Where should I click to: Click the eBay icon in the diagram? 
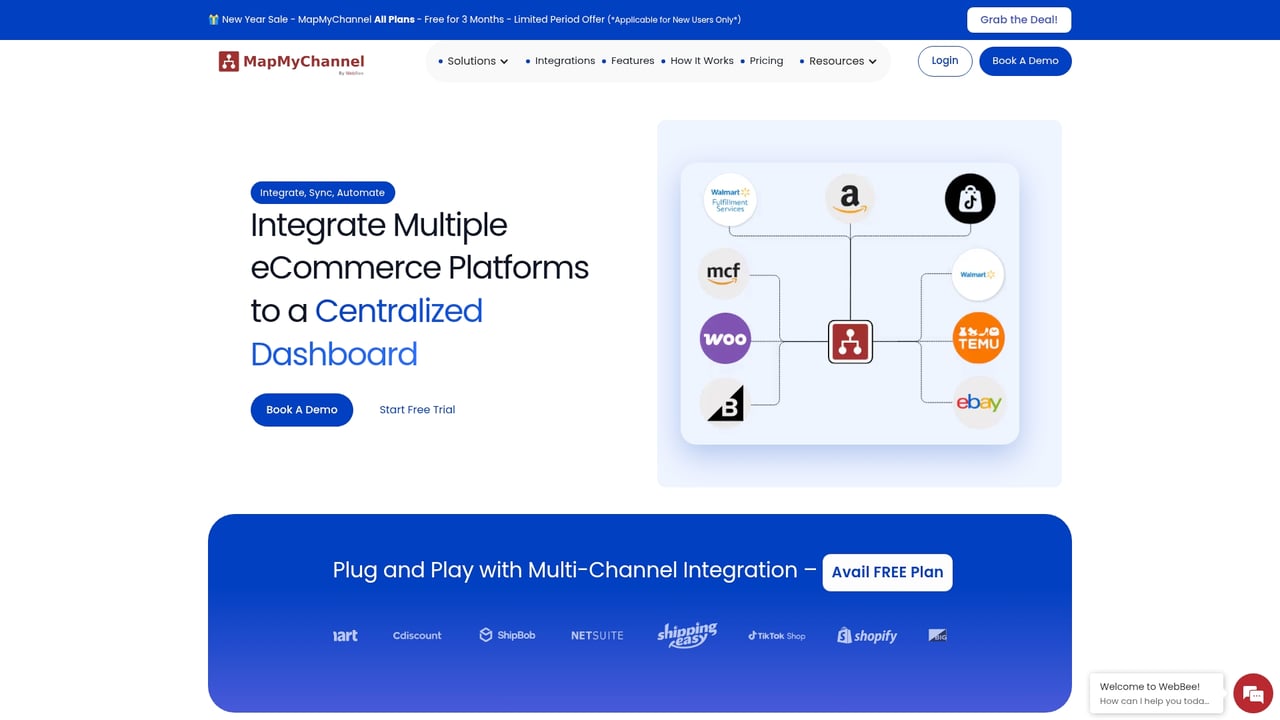point(978,401)
